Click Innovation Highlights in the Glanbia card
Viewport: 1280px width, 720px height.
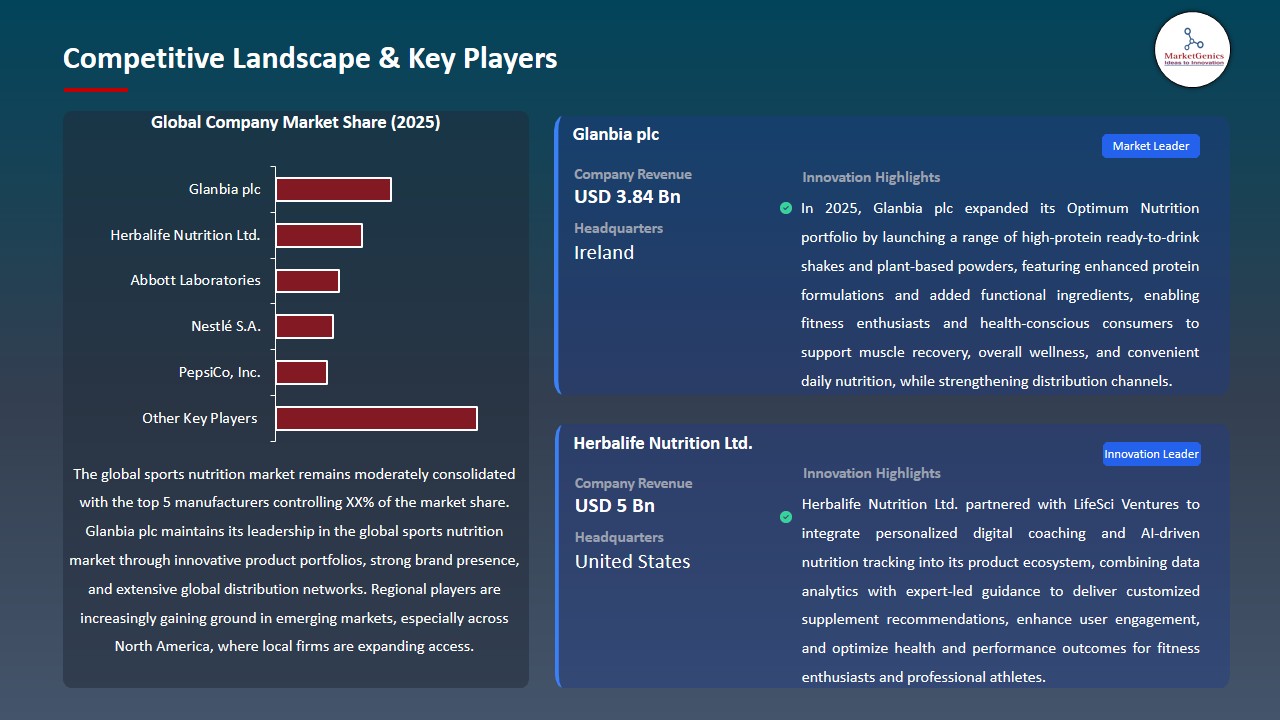[x=870, y=177]
